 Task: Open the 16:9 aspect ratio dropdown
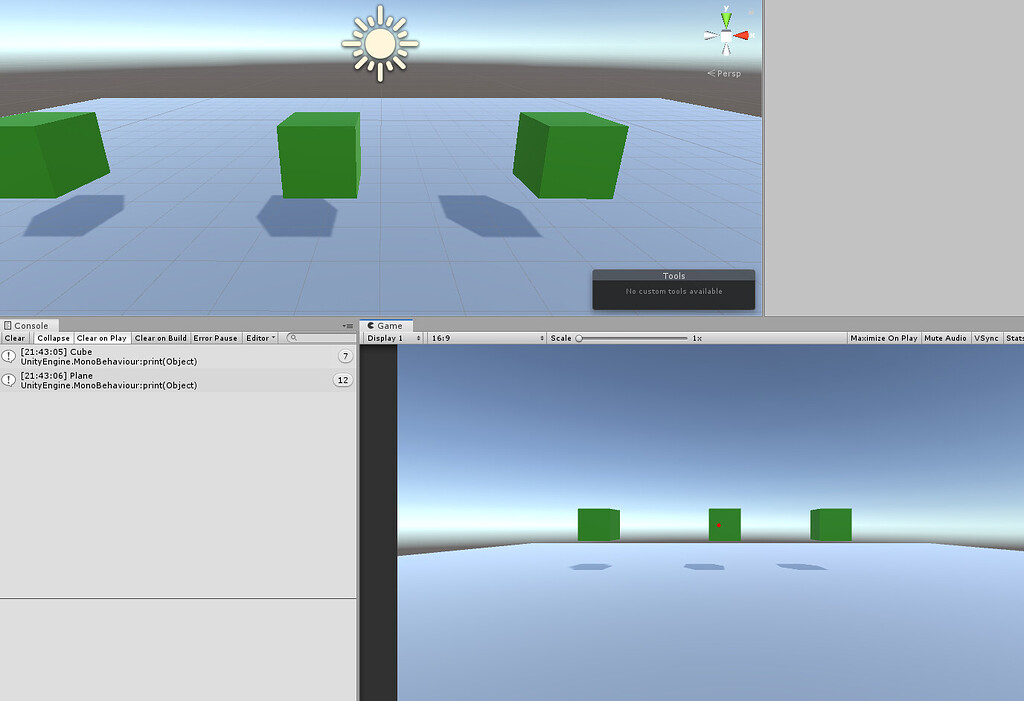(x=485, y=337)
